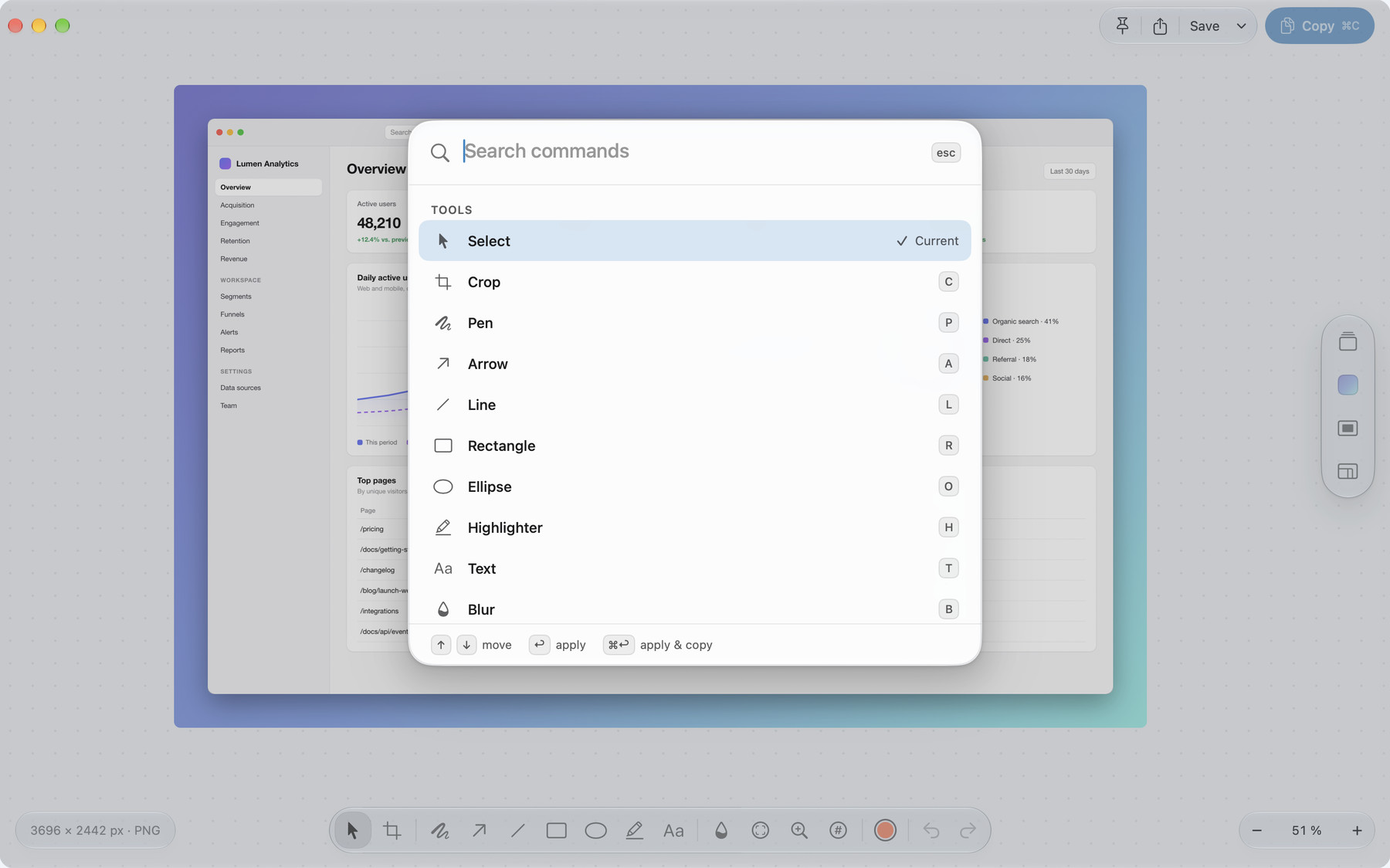Screen dimensions: 1390x868
Task: Click the Copy ⌘C button
Action: 1319,26
